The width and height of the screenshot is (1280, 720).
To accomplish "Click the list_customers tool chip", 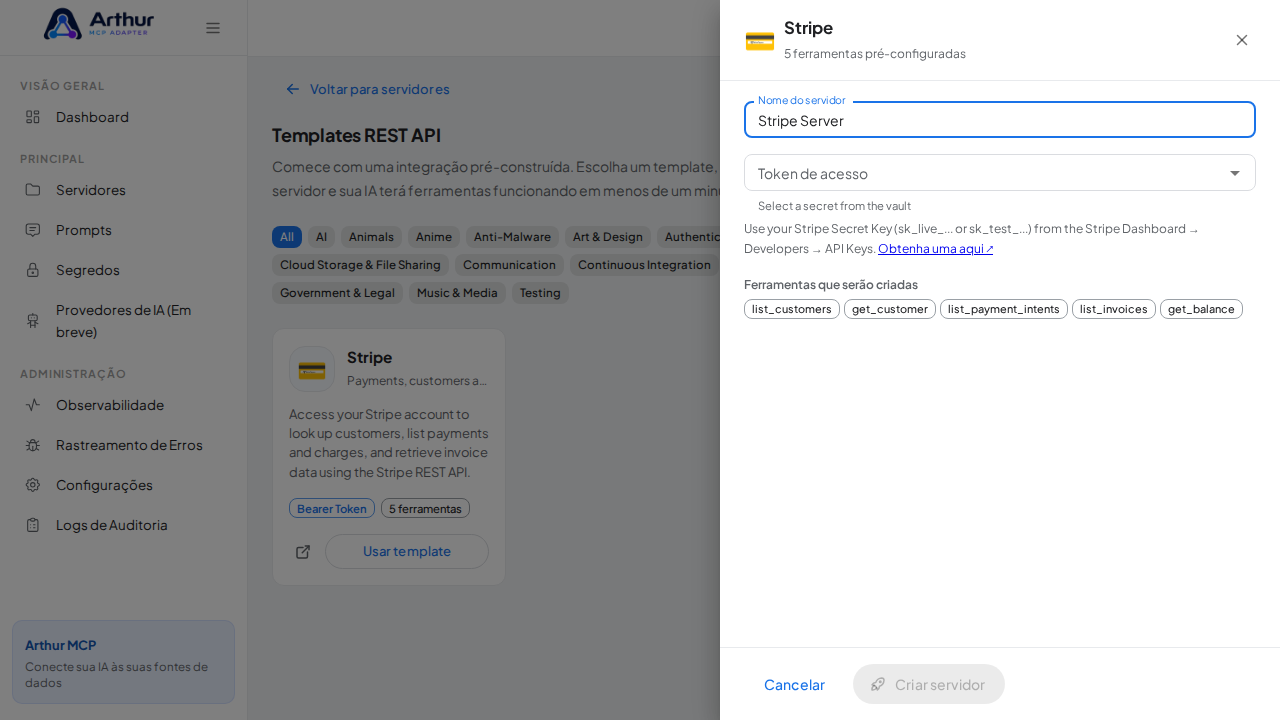I will 792,309.
